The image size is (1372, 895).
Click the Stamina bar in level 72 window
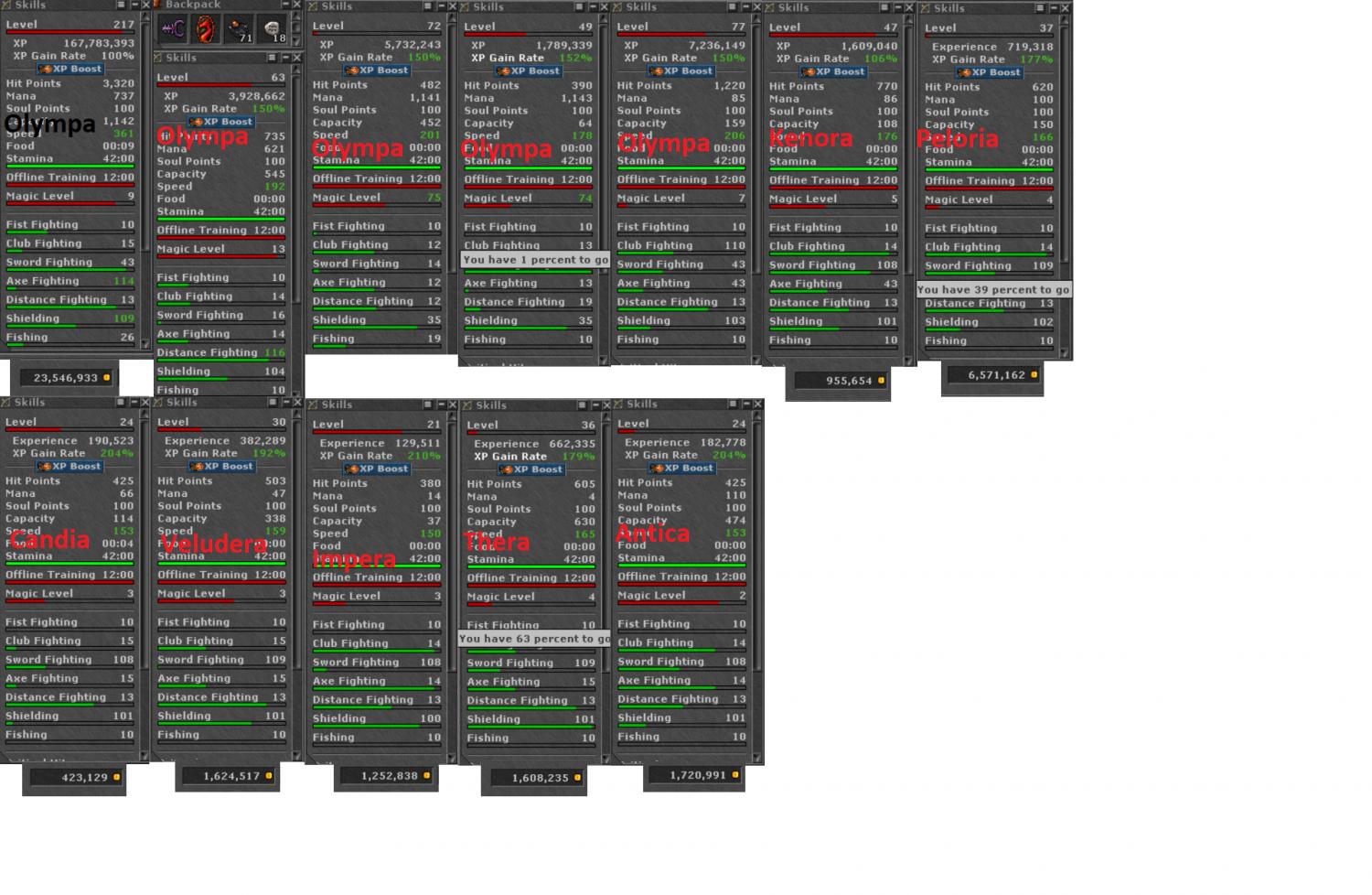pos(376,167)
